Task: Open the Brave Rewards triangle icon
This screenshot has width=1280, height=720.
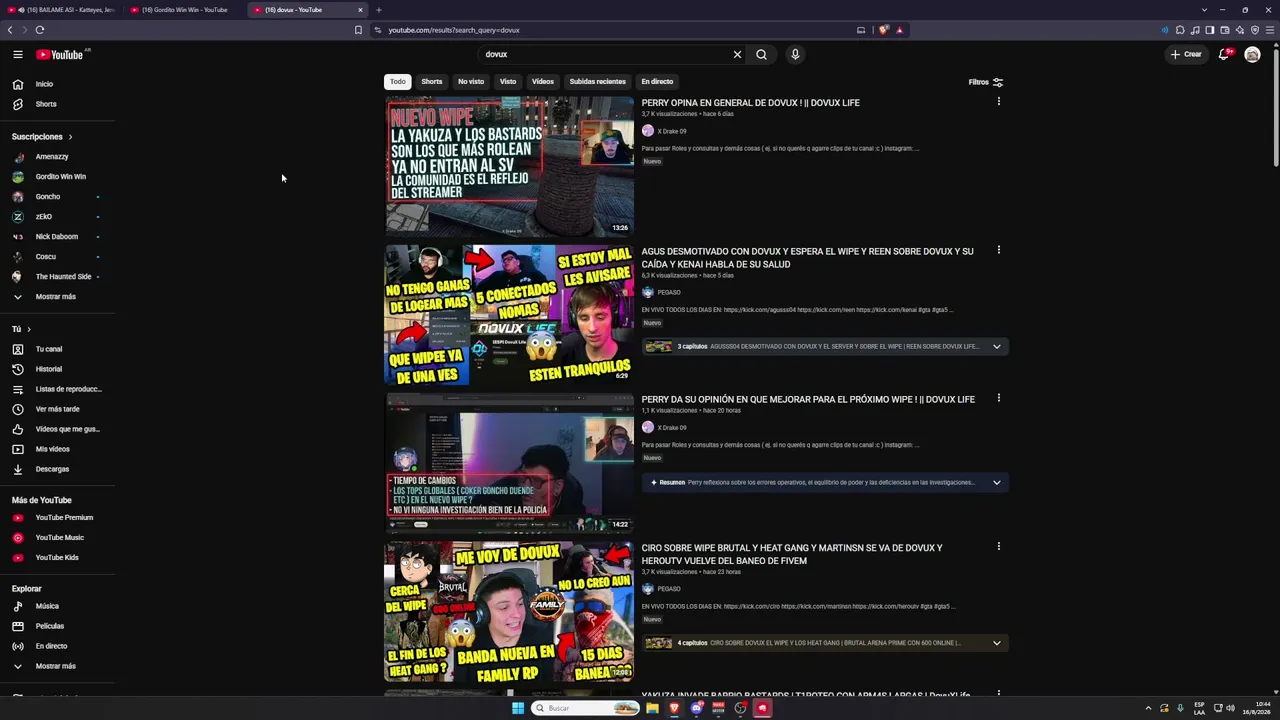Action: click(x=899, y=30)
